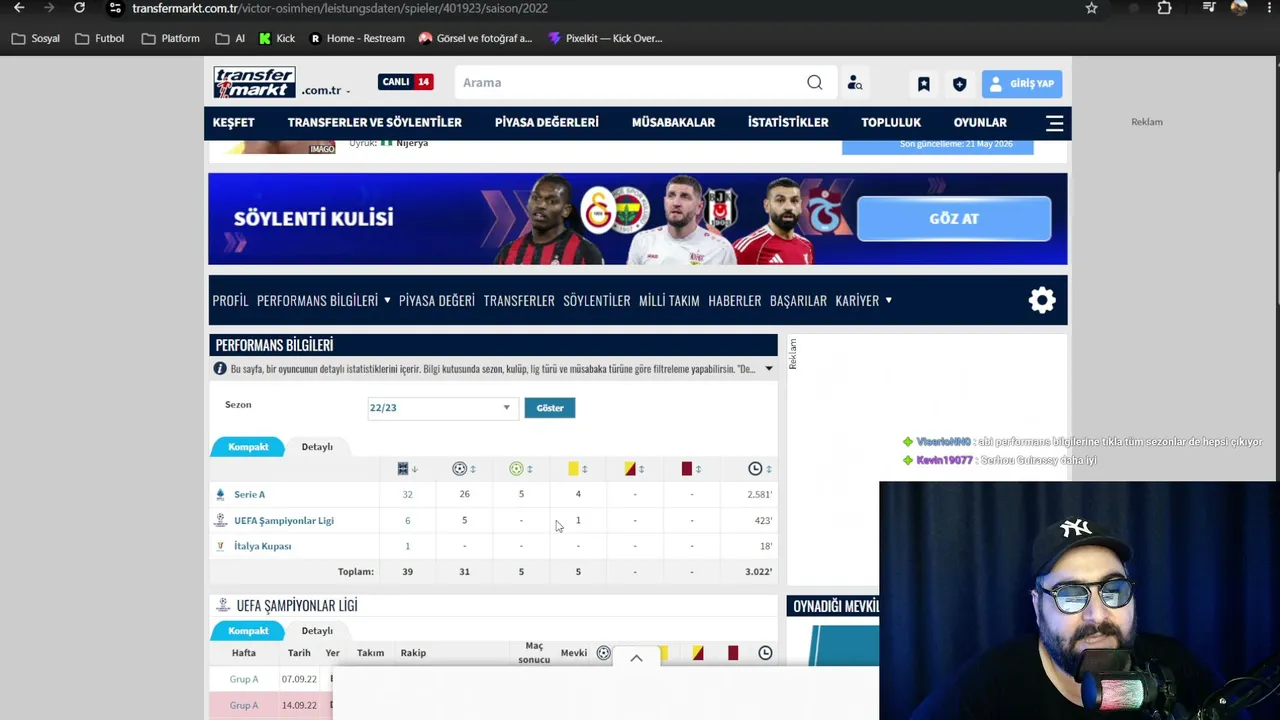Open the player's Başarılar page

click(798, 300)
